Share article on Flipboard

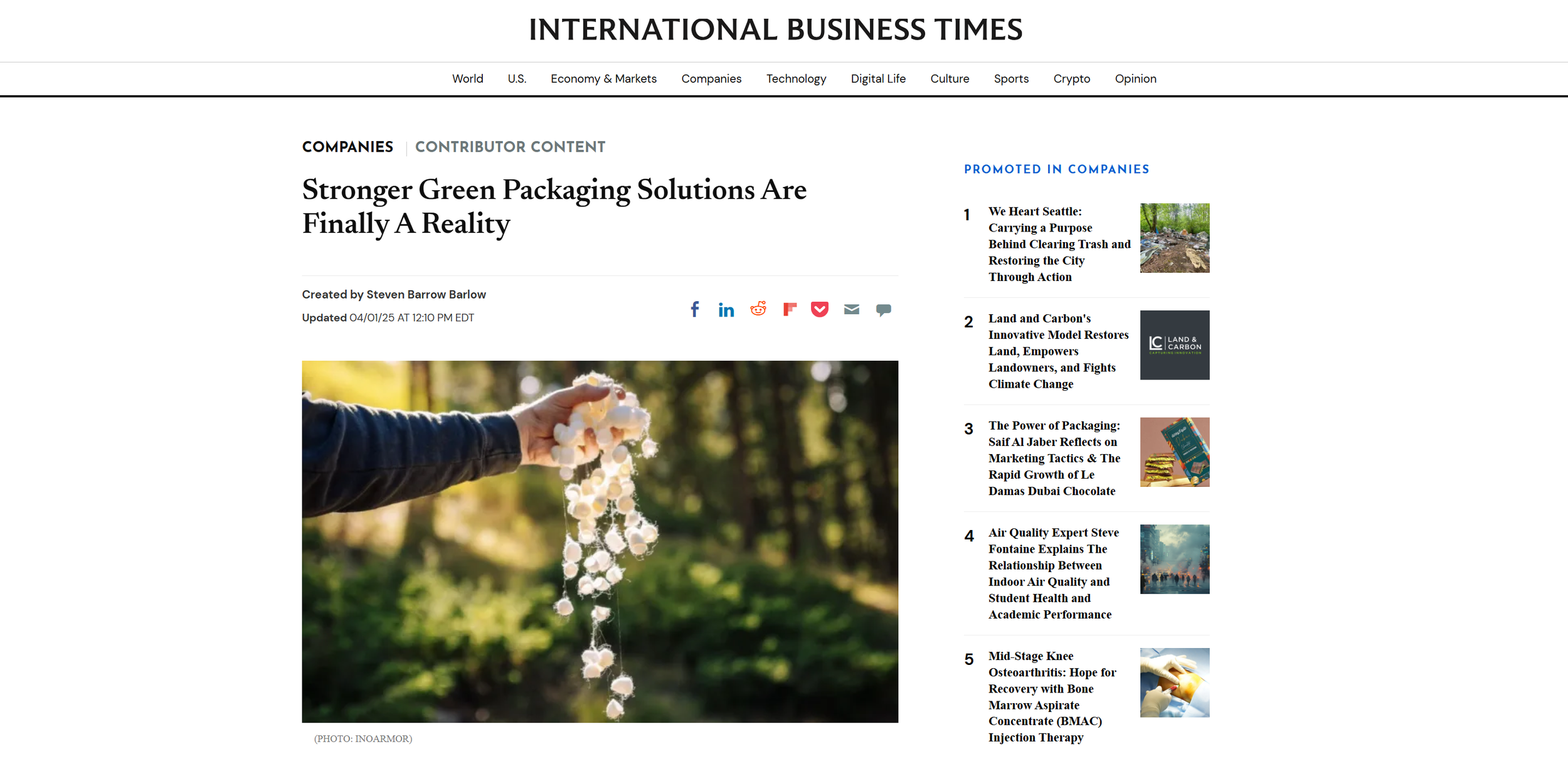point(789,309)
